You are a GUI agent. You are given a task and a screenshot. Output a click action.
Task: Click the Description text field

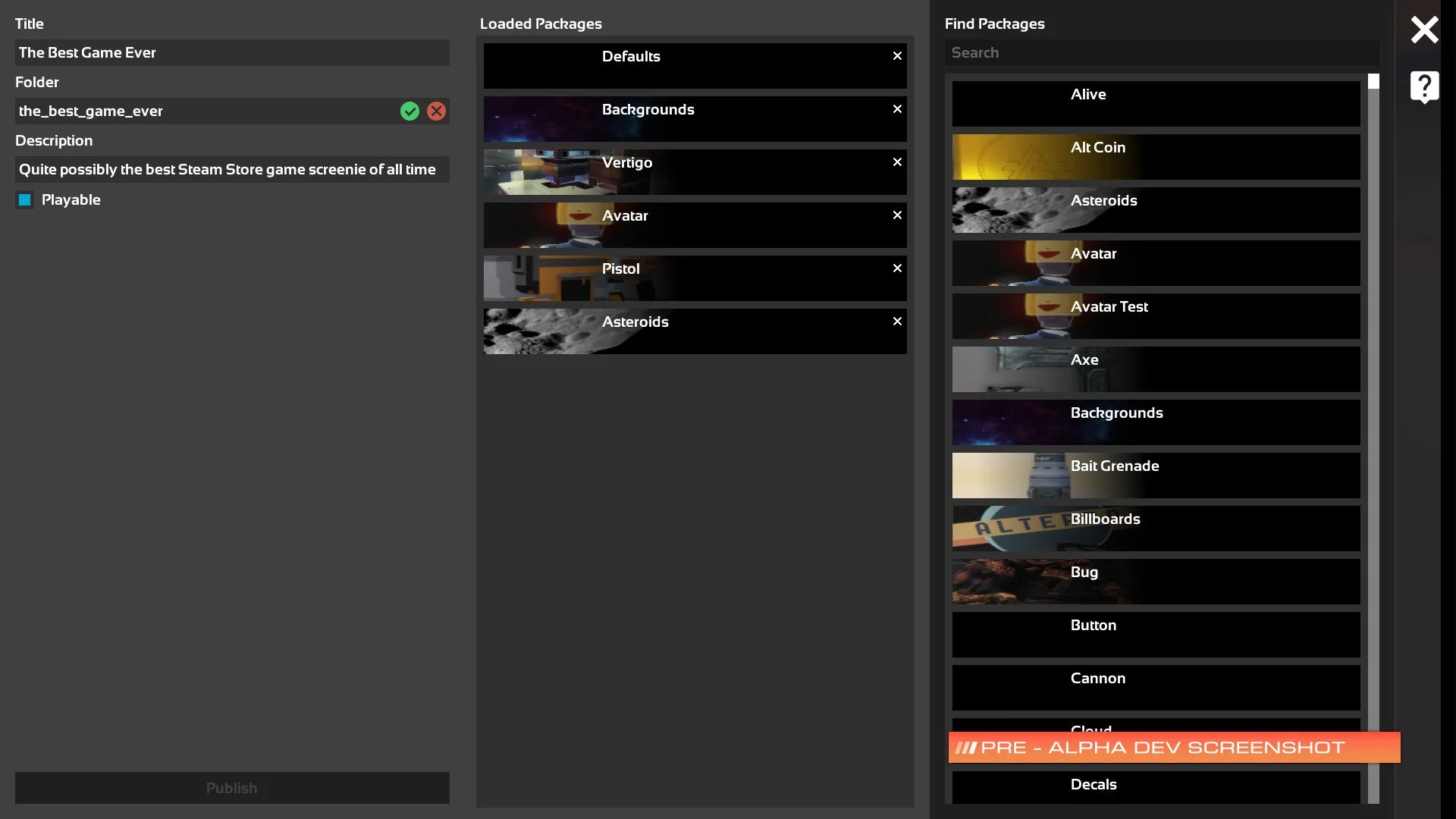pos(232,170)
